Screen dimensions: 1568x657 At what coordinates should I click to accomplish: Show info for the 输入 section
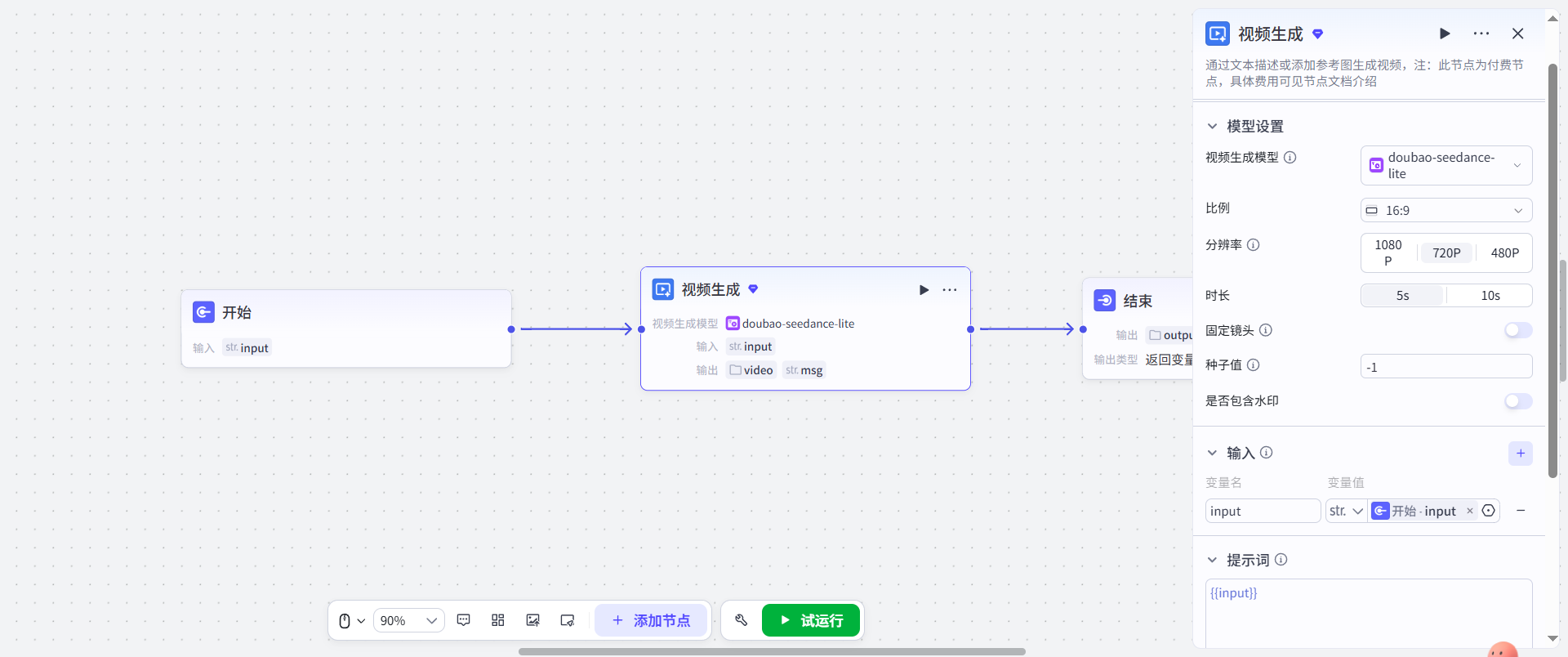(x=1267, y=452)
